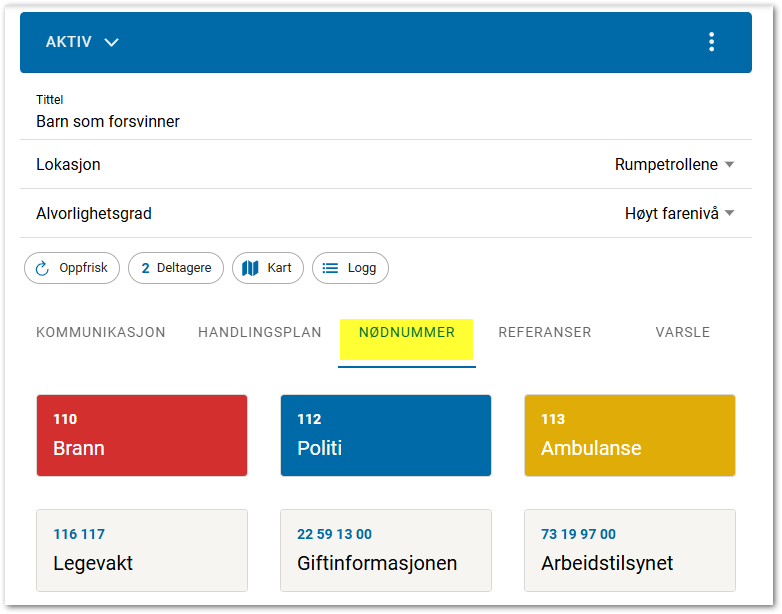Click the Giftinformasjonen phone number card
782x614 pixels.
pyautogui.click(x=386, y=550)
